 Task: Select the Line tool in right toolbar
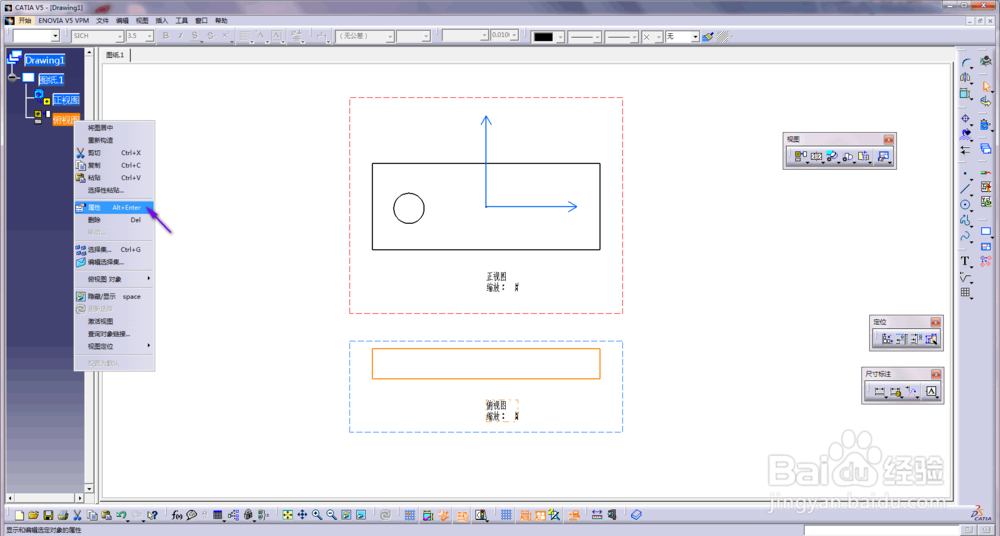966,189
